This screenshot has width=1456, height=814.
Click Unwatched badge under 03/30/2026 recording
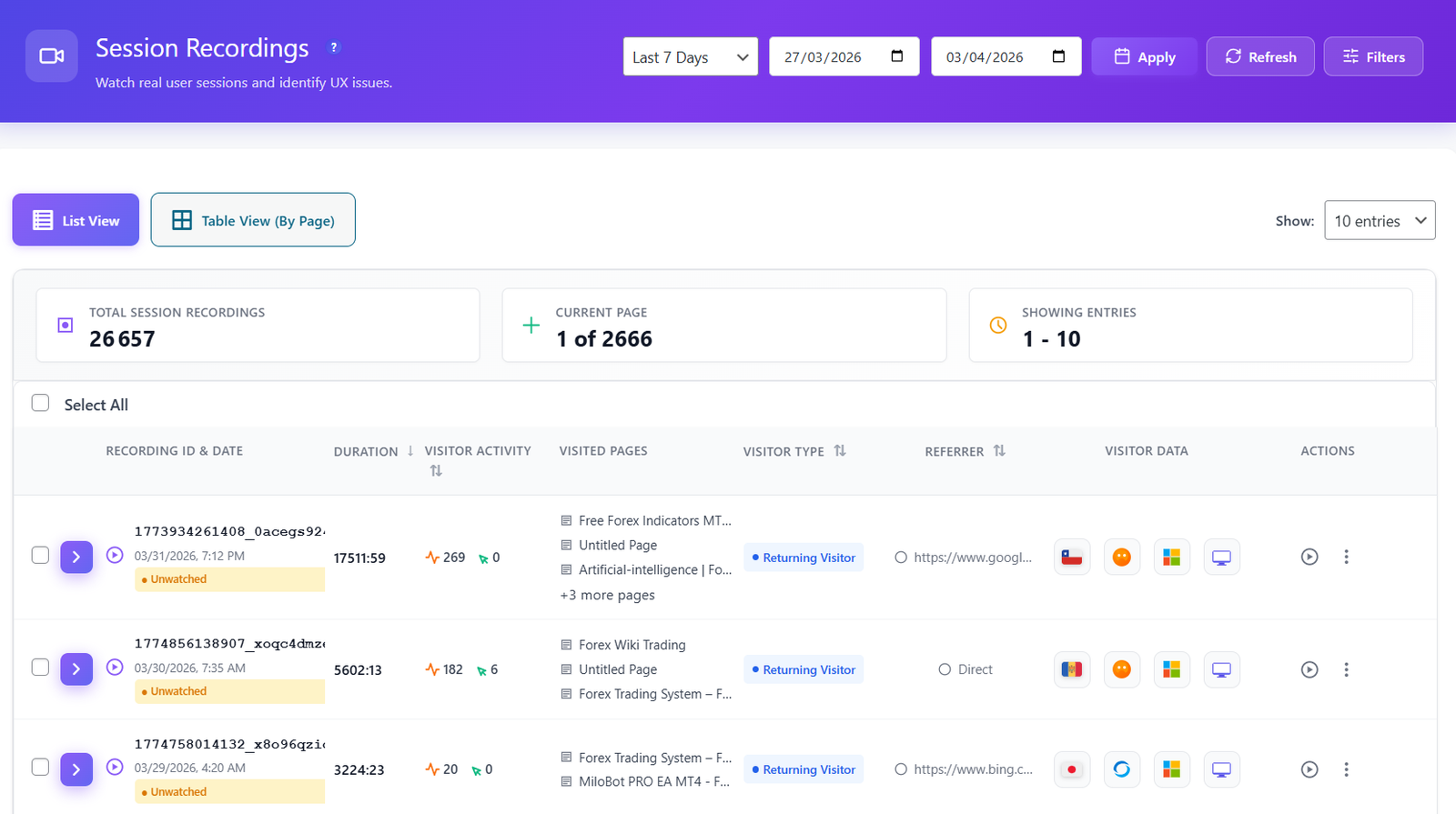coord(229,691)
